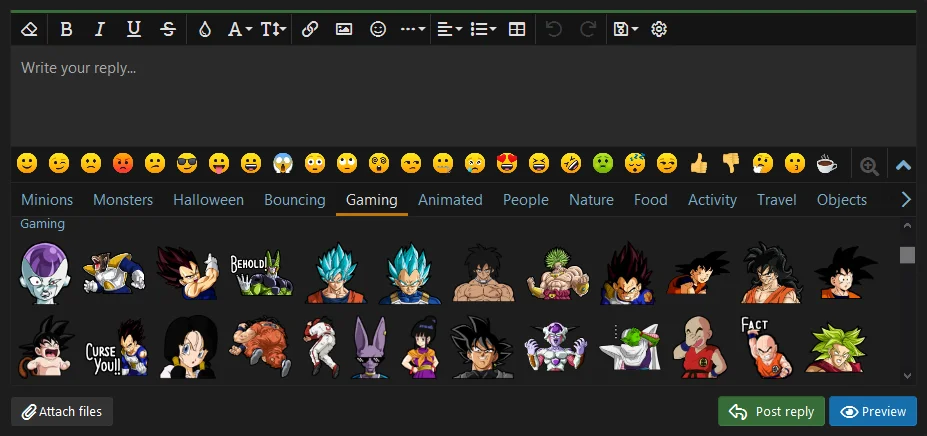This screenshot has height=436, width=927.
Task: Switch to the Animated tab
Action: 450,200
